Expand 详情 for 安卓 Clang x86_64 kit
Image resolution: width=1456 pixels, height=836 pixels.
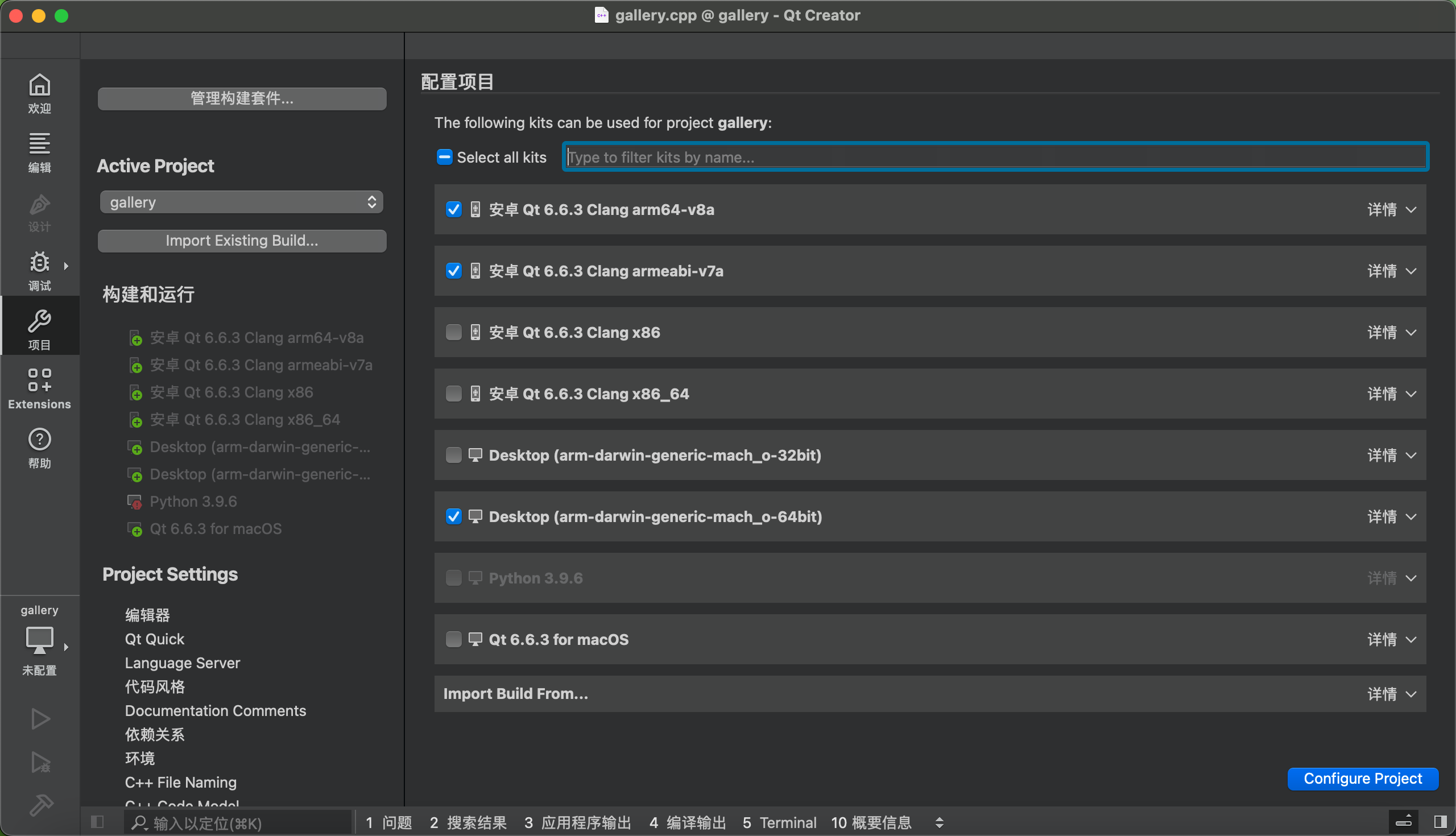[1392, 394]
